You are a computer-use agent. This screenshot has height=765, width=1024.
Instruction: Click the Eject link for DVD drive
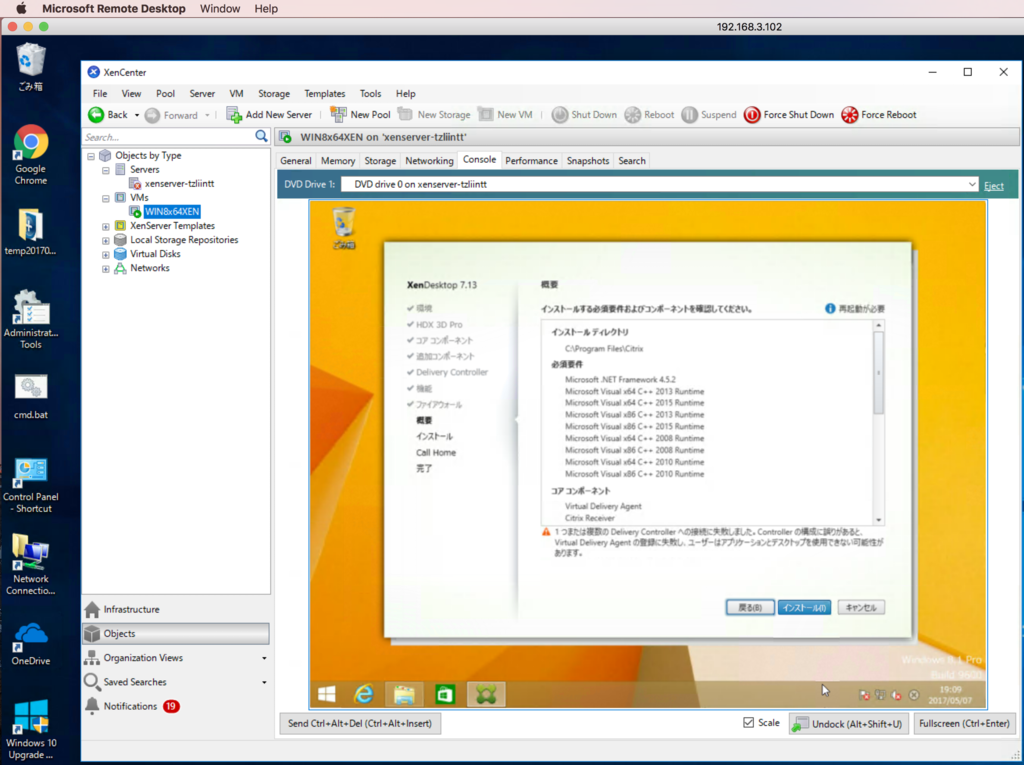[x=994, y=186]
